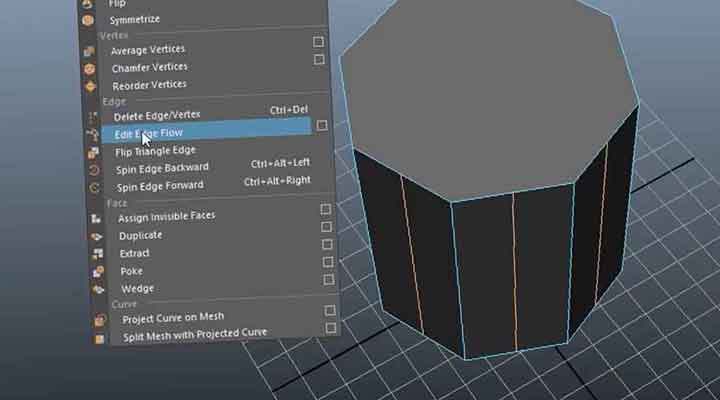Screen dimensions: 720x400
Task: Click the Flip Triangle Edge icon
Action: [93, 152]
